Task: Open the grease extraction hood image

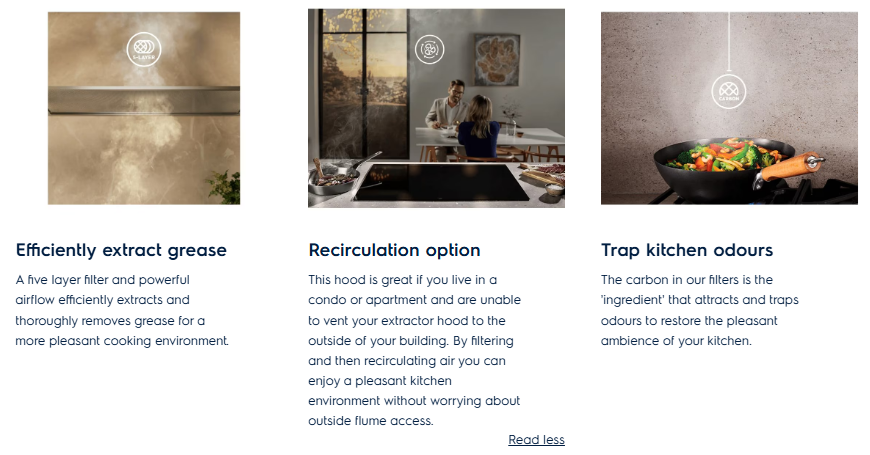Action: [x=144, y=108]
